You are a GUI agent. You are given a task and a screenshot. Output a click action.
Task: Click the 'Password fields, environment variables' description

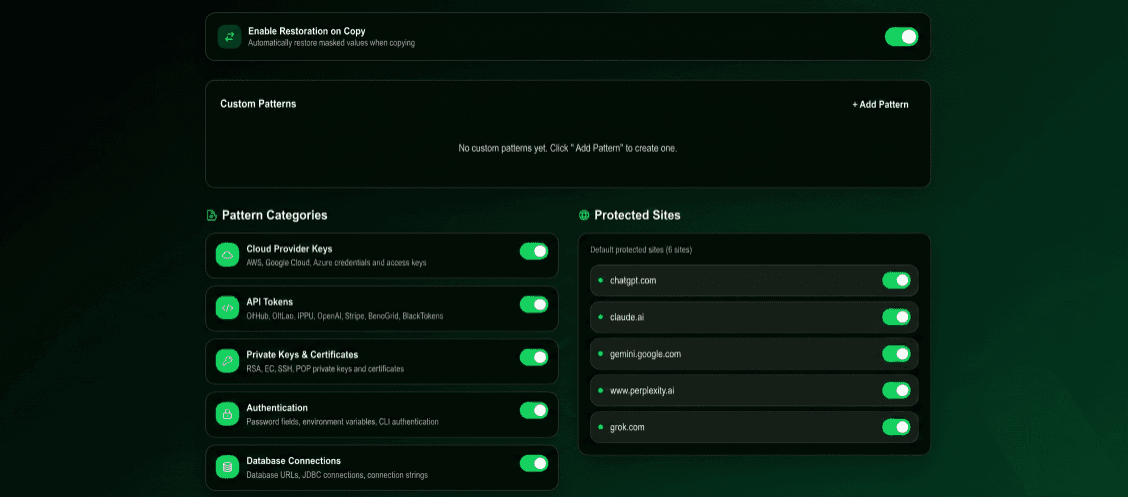(342, 421)
